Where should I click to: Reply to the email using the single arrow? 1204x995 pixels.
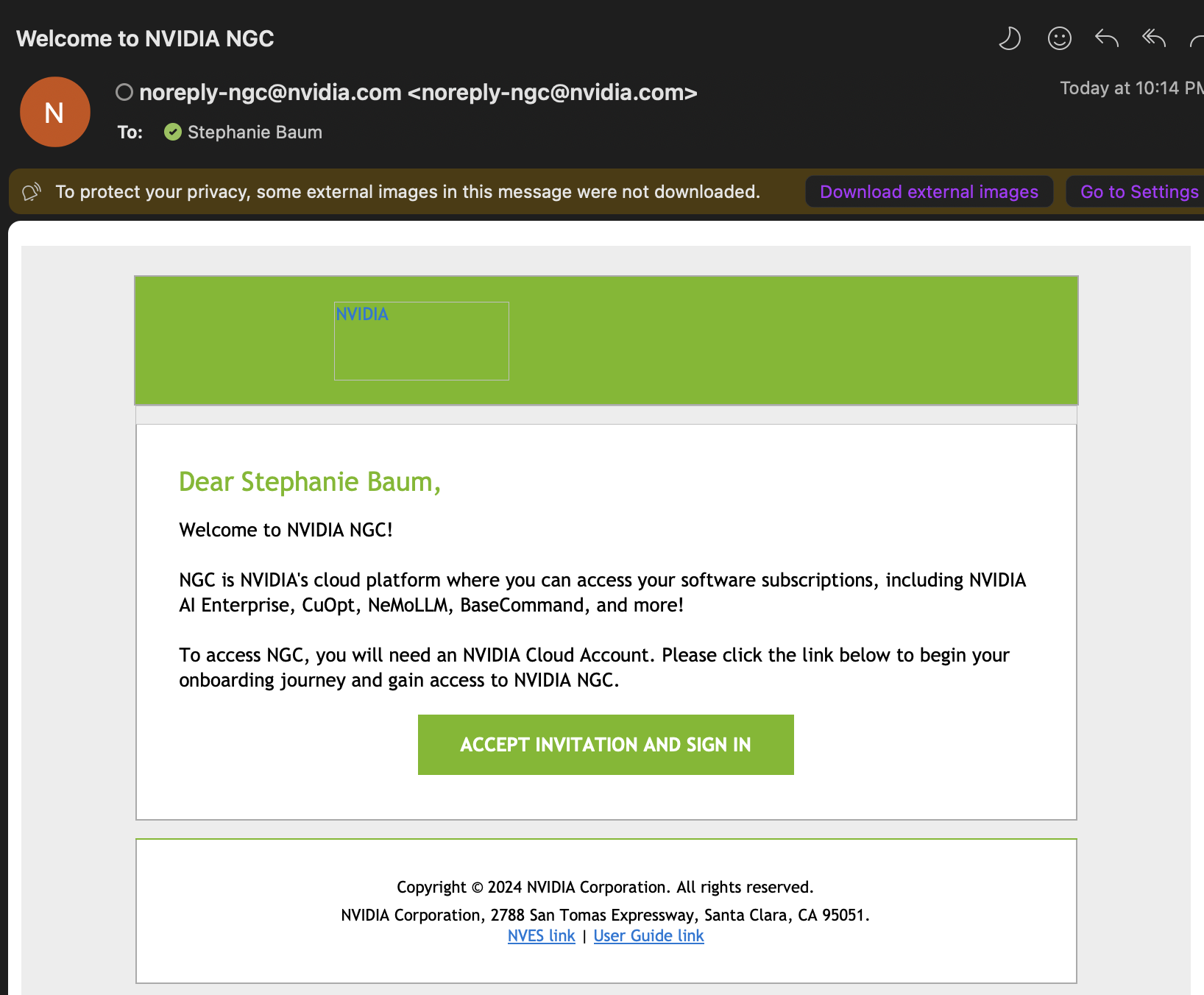(x=1106, y=38)
